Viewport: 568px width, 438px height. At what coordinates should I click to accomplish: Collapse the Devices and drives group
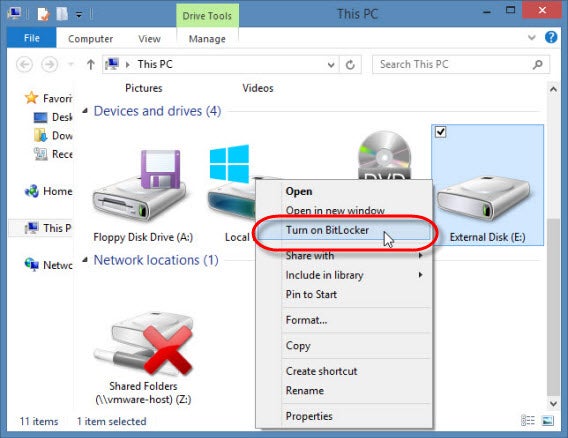85,111
